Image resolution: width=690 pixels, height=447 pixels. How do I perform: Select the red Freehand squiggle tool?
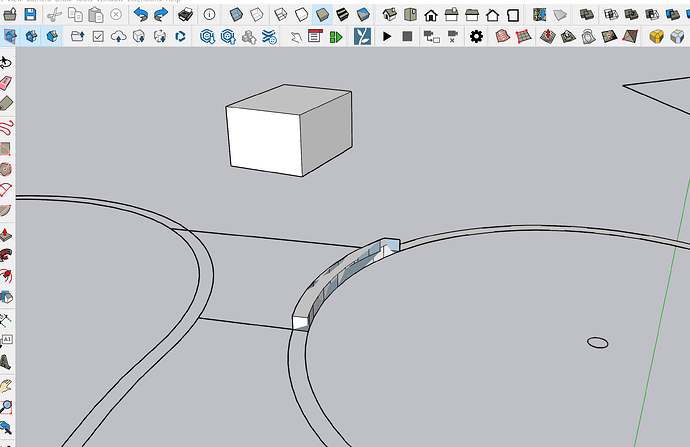click(x=6, y=128)
